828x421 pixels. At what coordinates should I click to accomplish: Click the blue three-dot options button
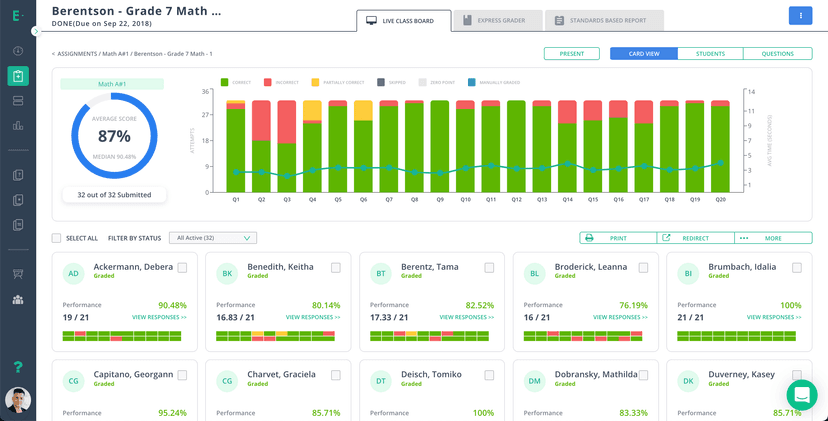tap(800, 16)
